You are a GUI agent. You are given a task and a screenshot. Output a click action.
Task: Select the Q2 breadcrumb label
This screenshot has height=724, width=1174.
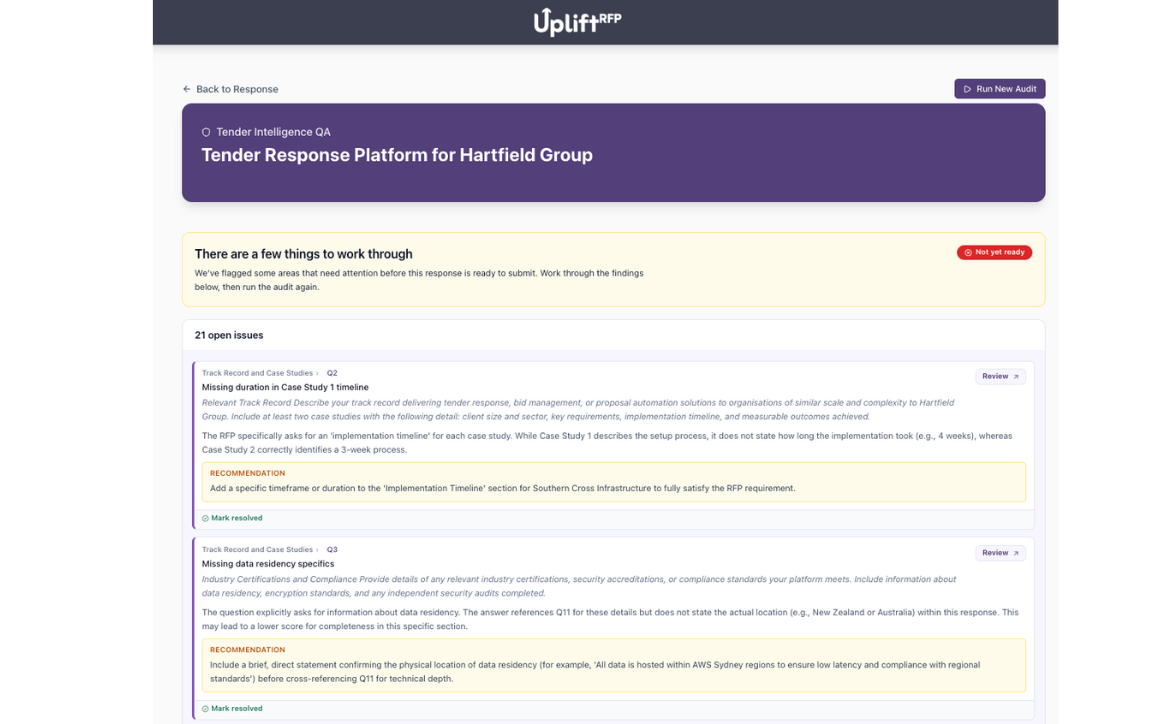point(331,372)
